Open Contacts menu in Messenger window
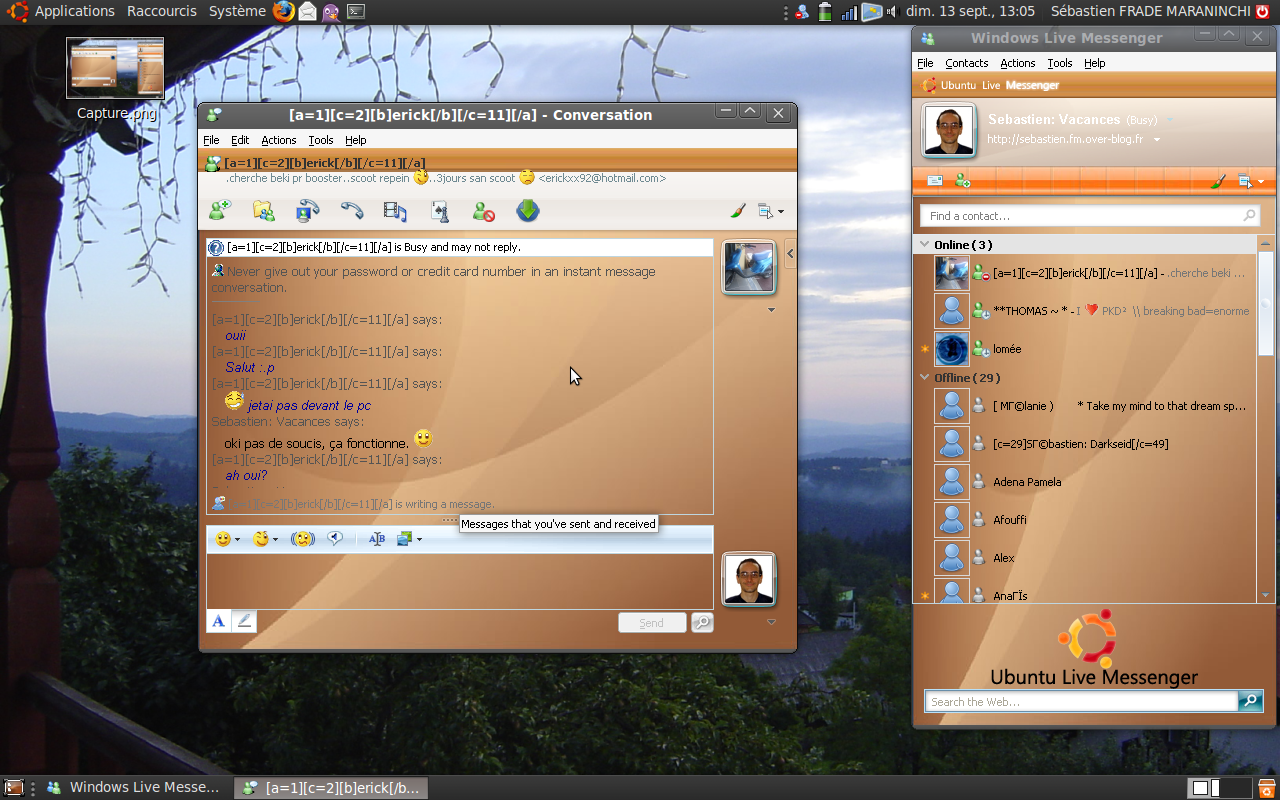This screenshot has width=1280, height=800. [967, 63]
